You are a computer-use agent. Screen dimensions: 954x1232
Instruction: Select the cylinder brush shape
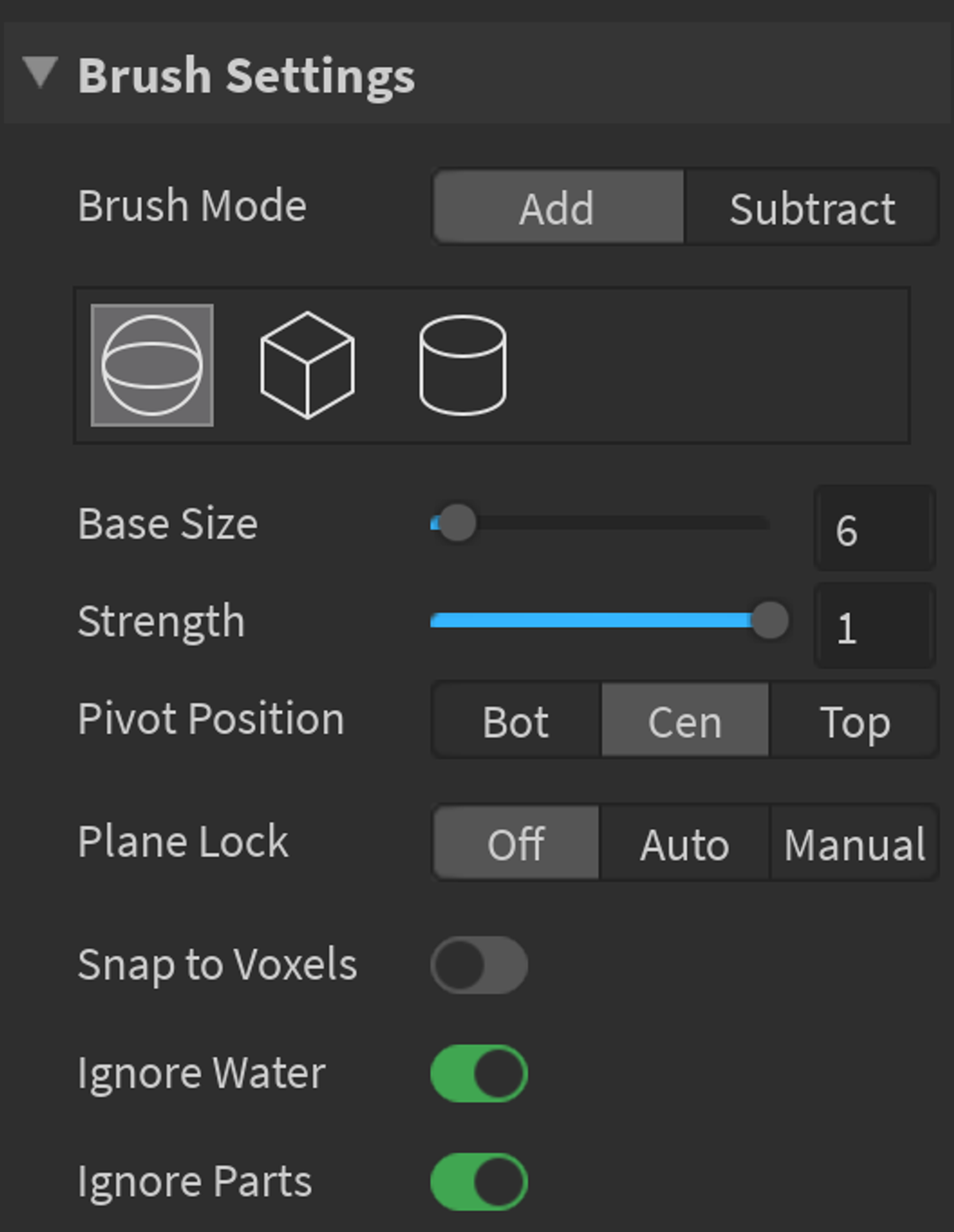(463, 365)
